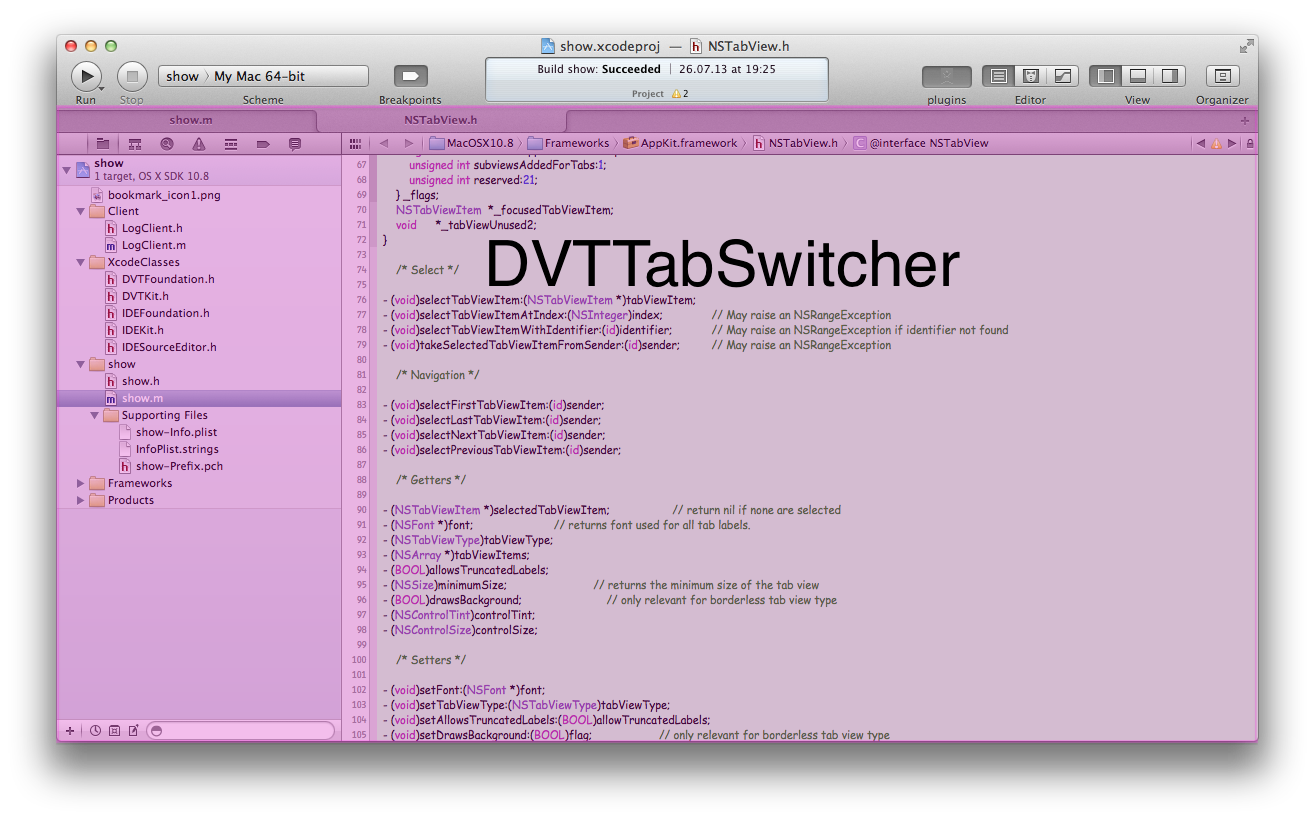Image resolution: width=1315 pixels, height=820 pixels.
Task: Show the Debug area
Action: pyautogui.click(x=1137, y=76)
